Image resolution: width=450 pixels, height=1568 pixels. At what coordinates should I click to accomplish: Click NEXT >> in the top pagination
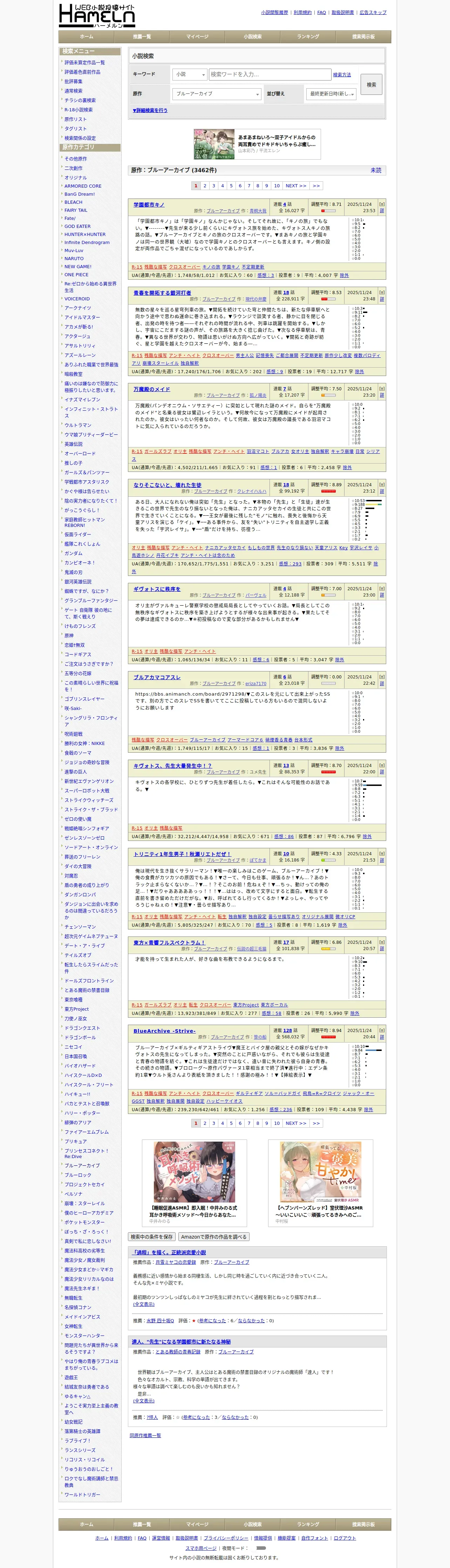(x=296, y=186)
